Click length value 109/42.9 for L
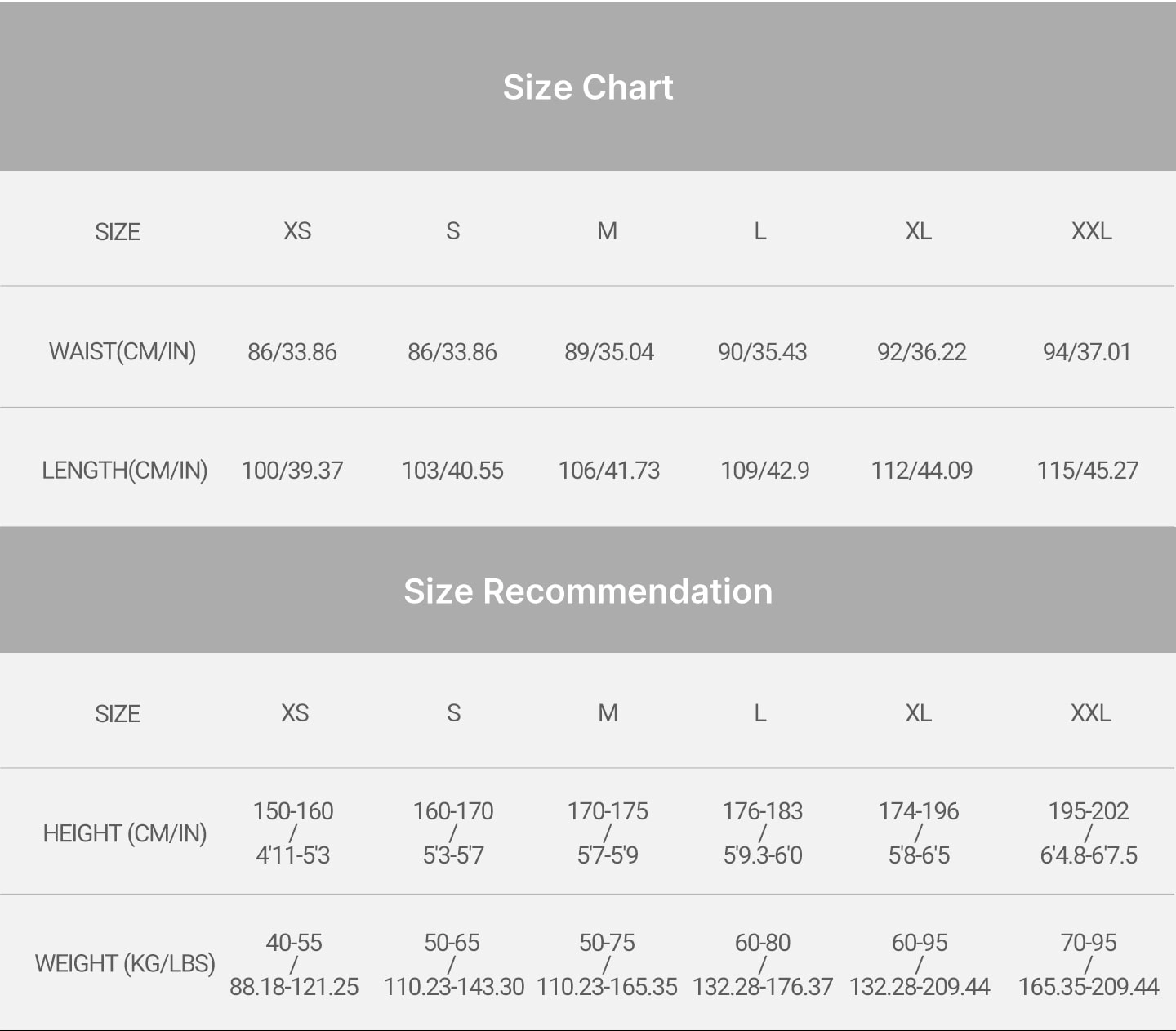Viewport: 1176px width, 1031px height. tap(765, 471)
